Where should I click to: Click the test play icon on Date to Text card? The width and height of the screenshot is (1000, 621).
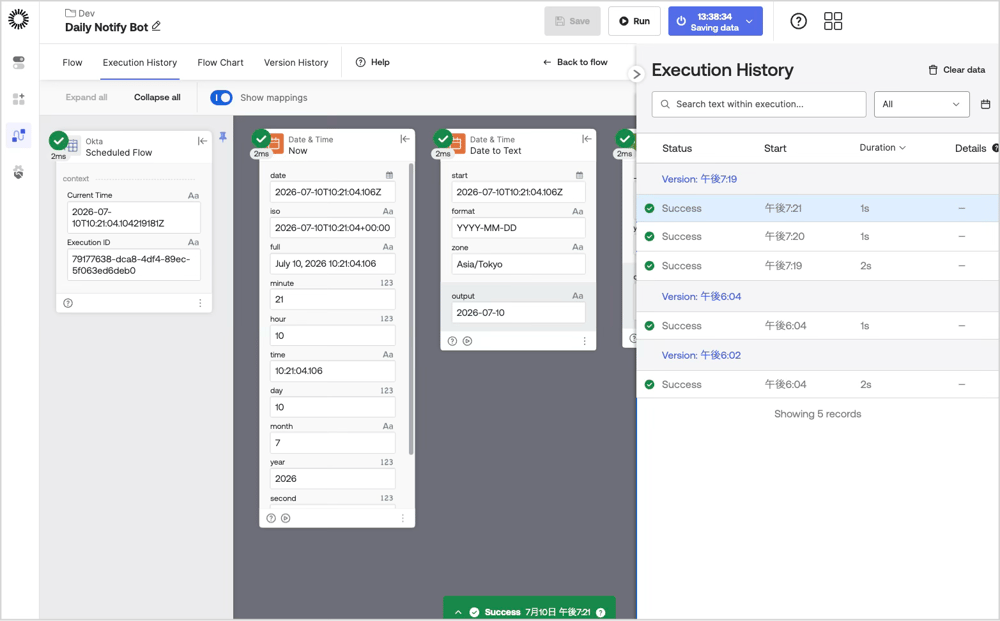pos(467,341)
